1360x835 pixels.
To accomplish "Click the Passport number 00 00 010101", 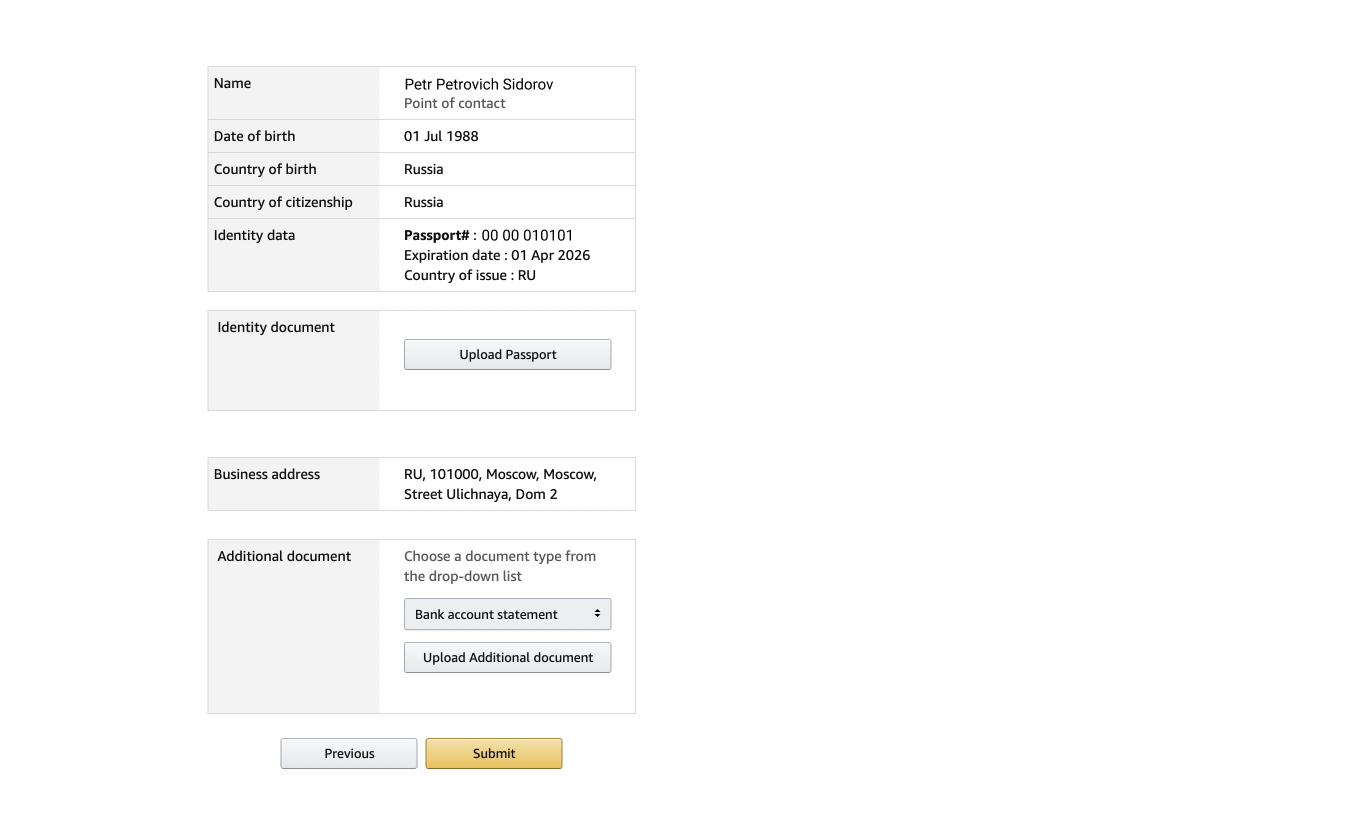I will click(x=488, y=235).
